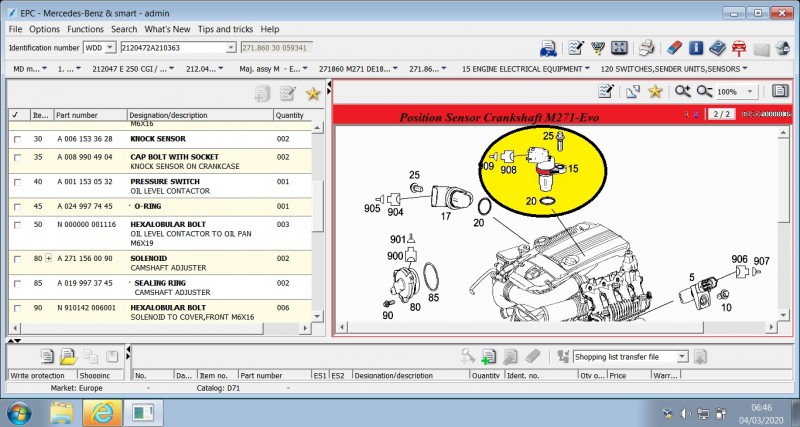The width and height of the screenshot is (800, 427).
Task: Zoom out of the parts diagram
Action: [x=705, y=91]
